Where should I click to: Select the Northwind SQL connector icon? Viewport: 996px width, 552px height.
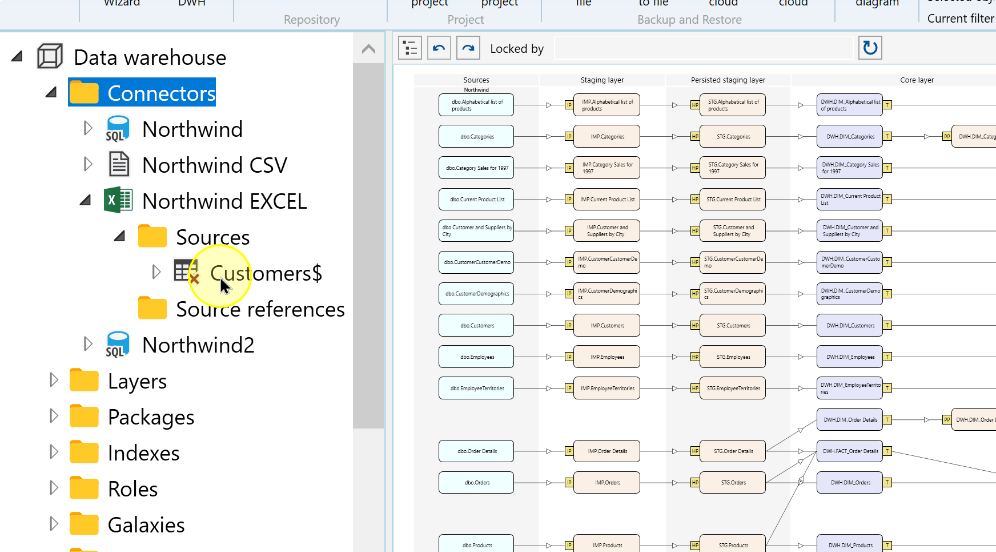[x=118, y=129]
